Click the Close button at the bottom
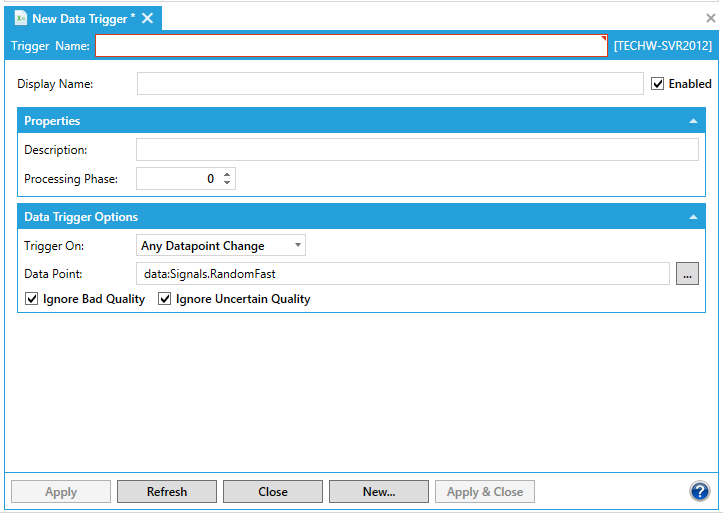723x513 pixels. coord(273,492)
